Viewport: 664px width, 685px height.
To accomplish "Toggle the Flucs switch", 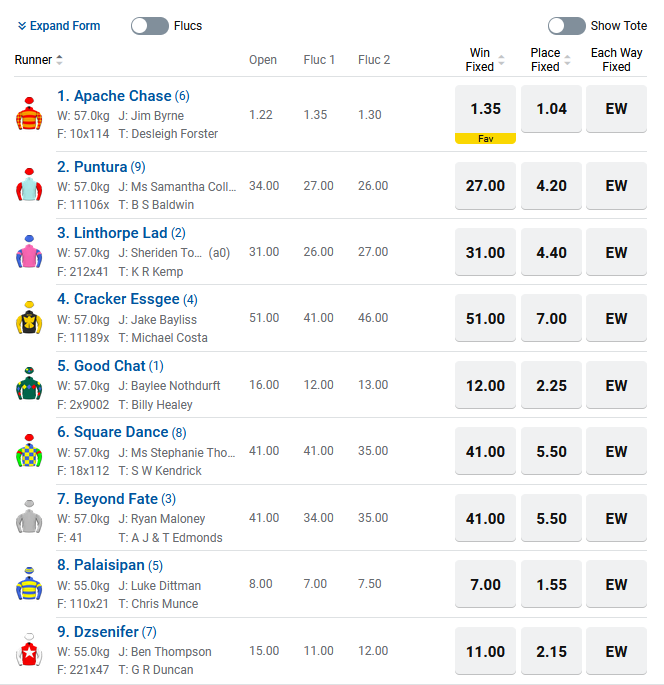I will (x=150, y=26).
